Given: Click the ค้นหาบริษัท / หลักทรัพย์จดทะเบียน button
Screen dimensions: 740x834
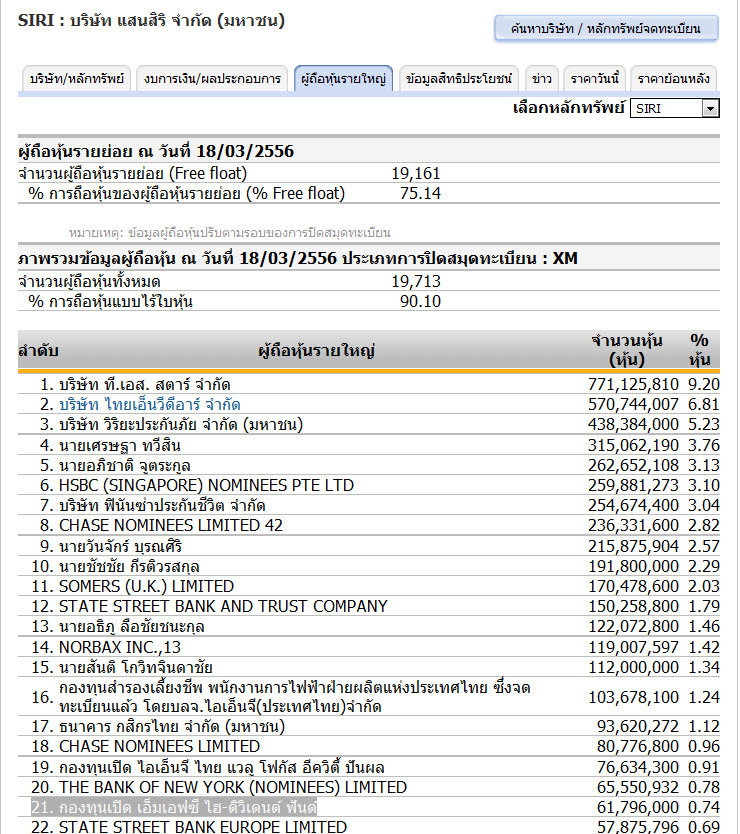Looking at the screenshot, I should click(x=606, y=28).
